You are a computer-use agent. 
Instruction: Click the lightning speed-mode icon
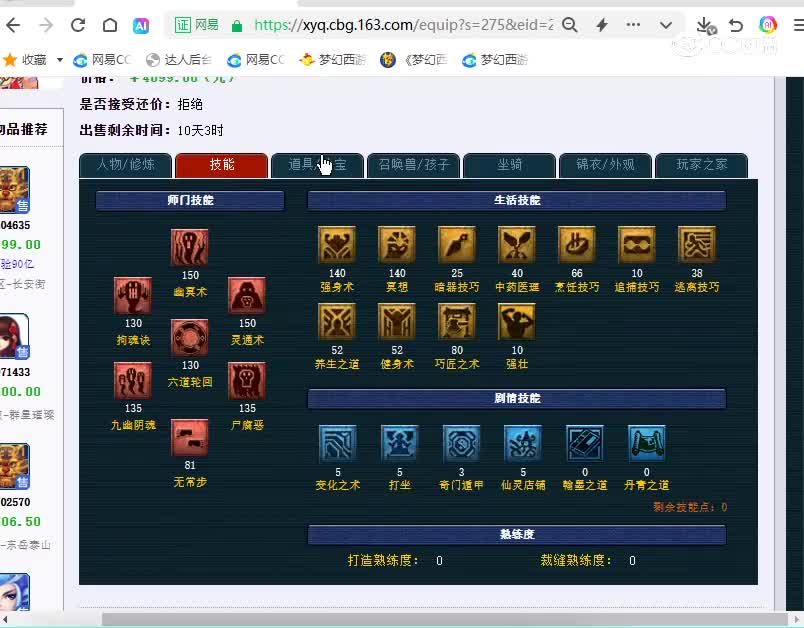pyautogui.click(x=602, y=25)
